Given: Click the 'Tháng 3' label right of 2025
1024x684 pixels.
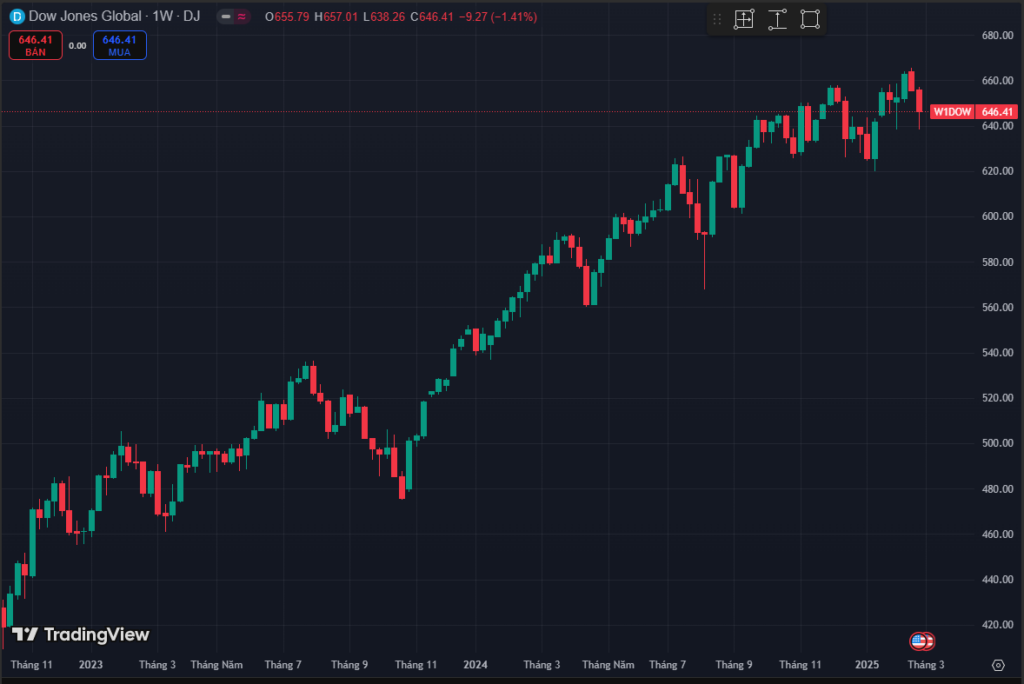Looking at the screenshot, I should [x=926, y=664].
